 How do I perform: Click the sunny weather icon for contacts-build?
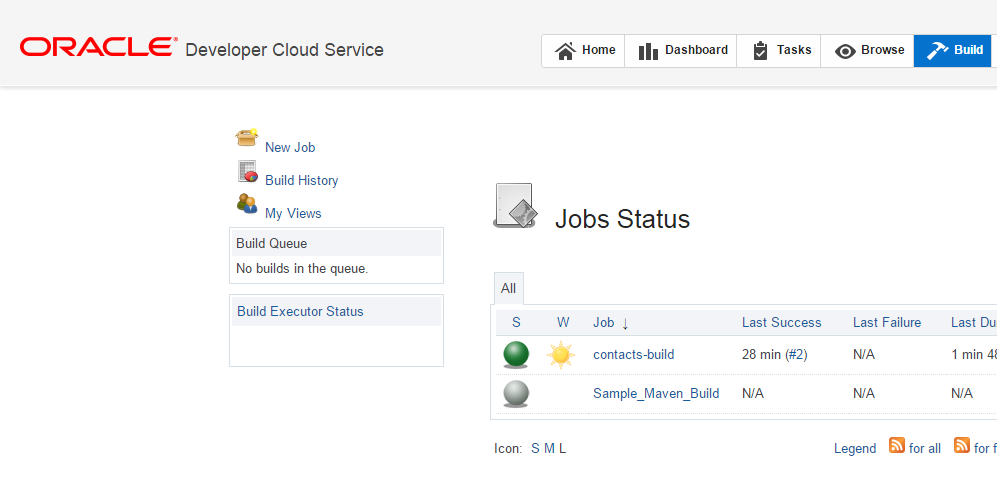pos(562,354)
